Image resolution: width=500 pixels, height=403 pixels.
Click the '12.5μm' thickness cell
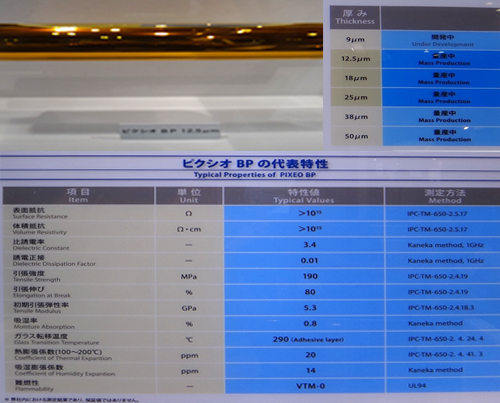[x=355, y=59]
